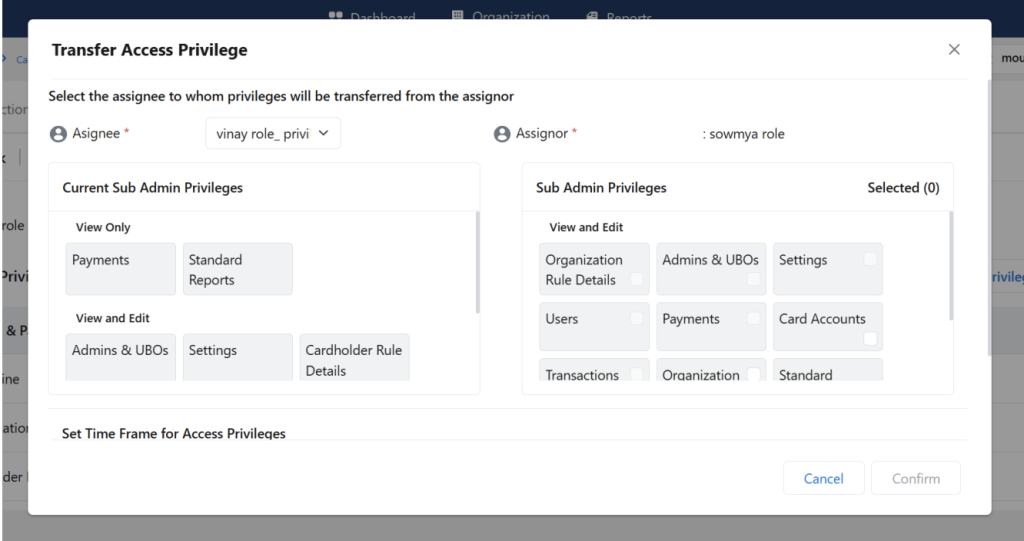Click the Assignor person icon
The image size is (1024, 541).
(x=502, y=134)
